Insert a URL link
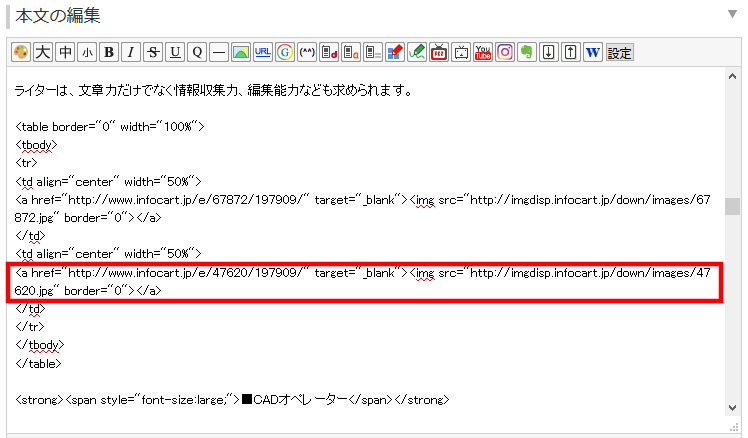This screenshot has width=748, height=438. [x=263, y=52]
